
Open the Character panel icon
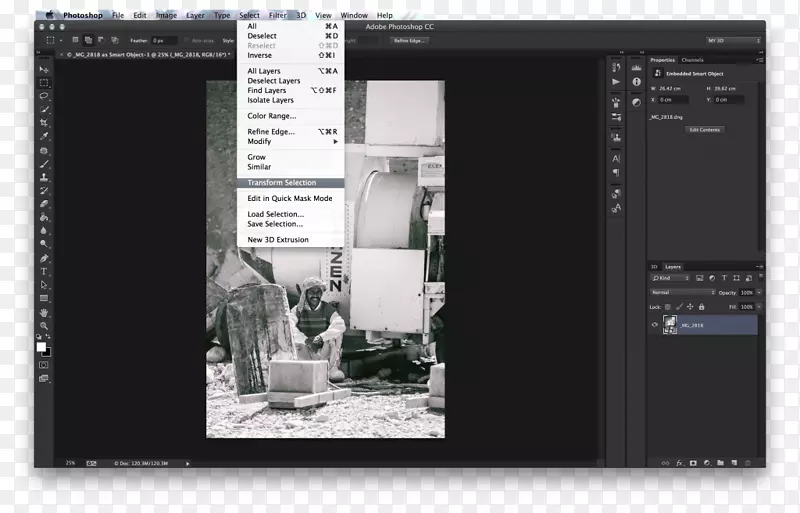616,159
